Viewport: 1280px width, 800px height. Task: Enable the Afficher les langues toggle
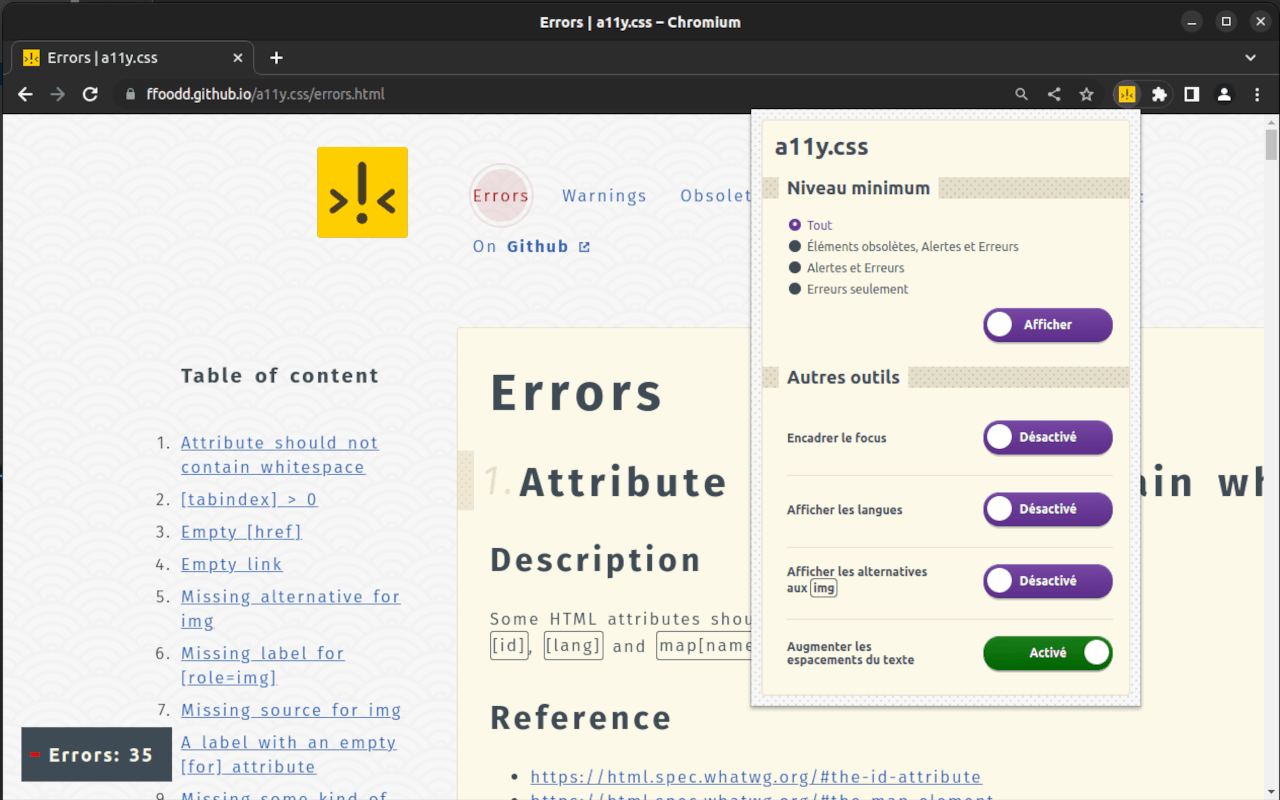1047,509
